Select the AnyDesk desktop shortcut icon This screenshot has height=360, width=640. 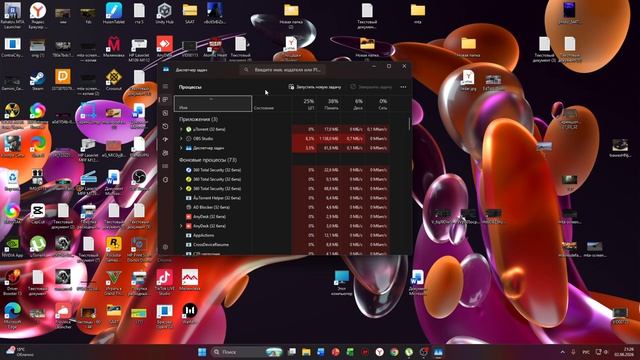tap(164, 46)
